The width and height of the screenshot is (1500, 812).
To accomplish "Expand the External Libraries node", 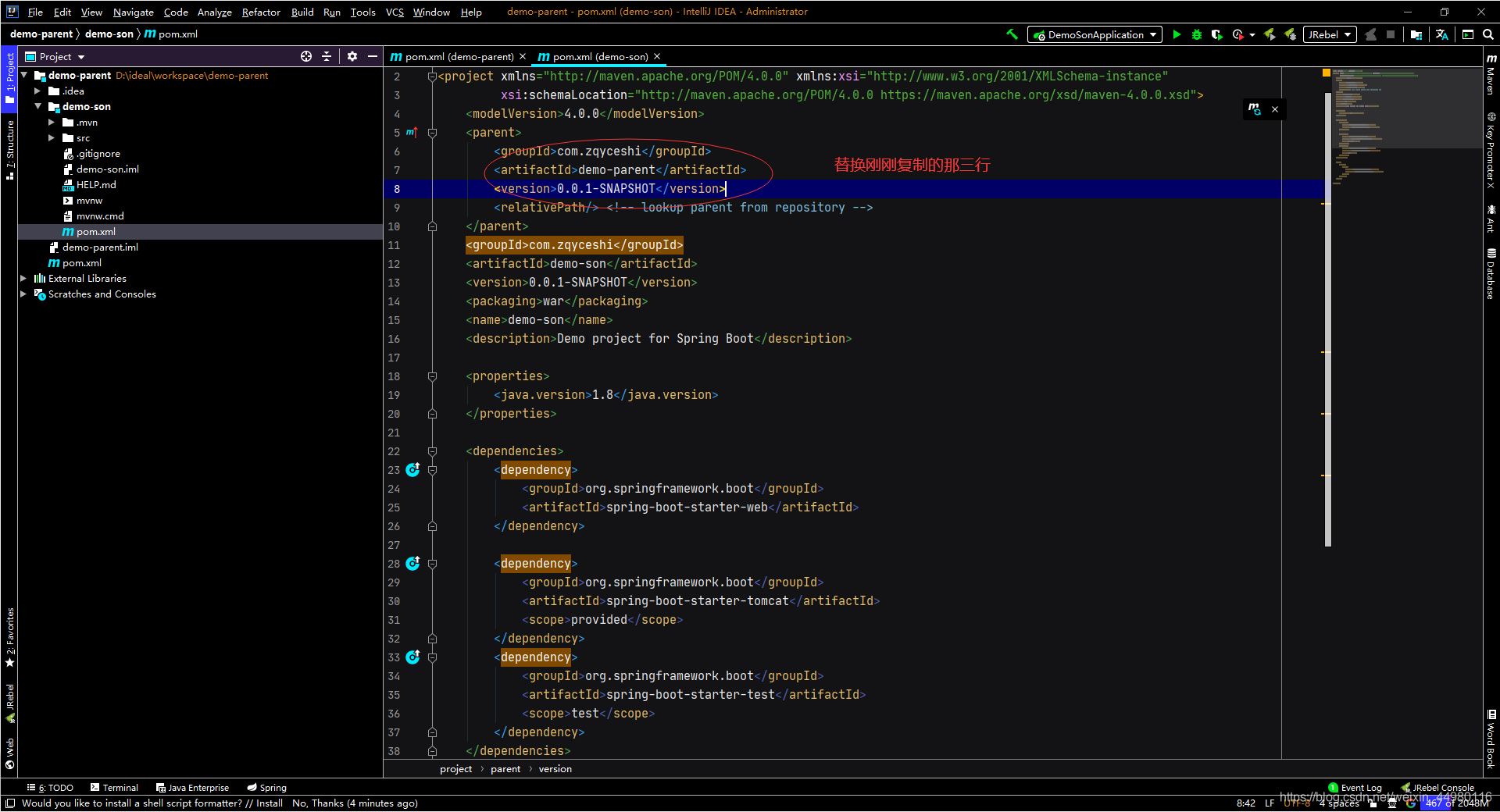I will 23,279.
